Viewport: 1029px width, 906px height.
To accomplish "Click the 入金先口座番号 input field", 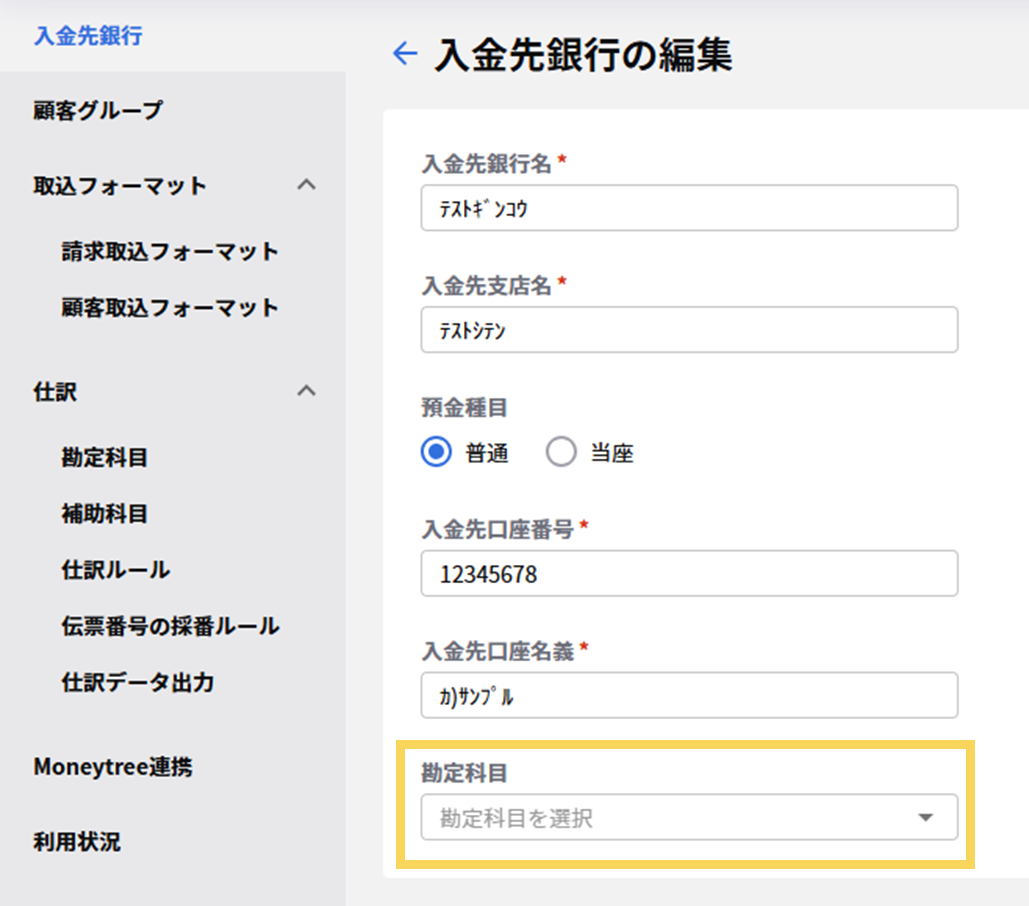I will point(688,574).
